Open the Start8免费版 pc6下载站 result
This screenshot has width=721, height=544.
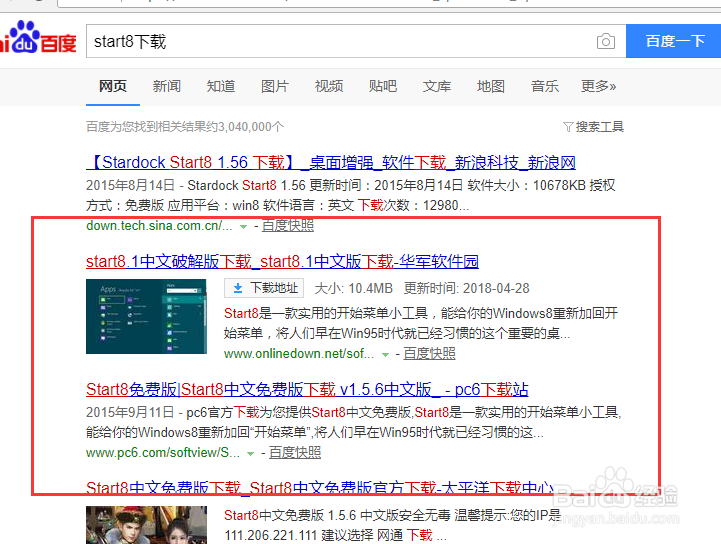tap(307, 389)
